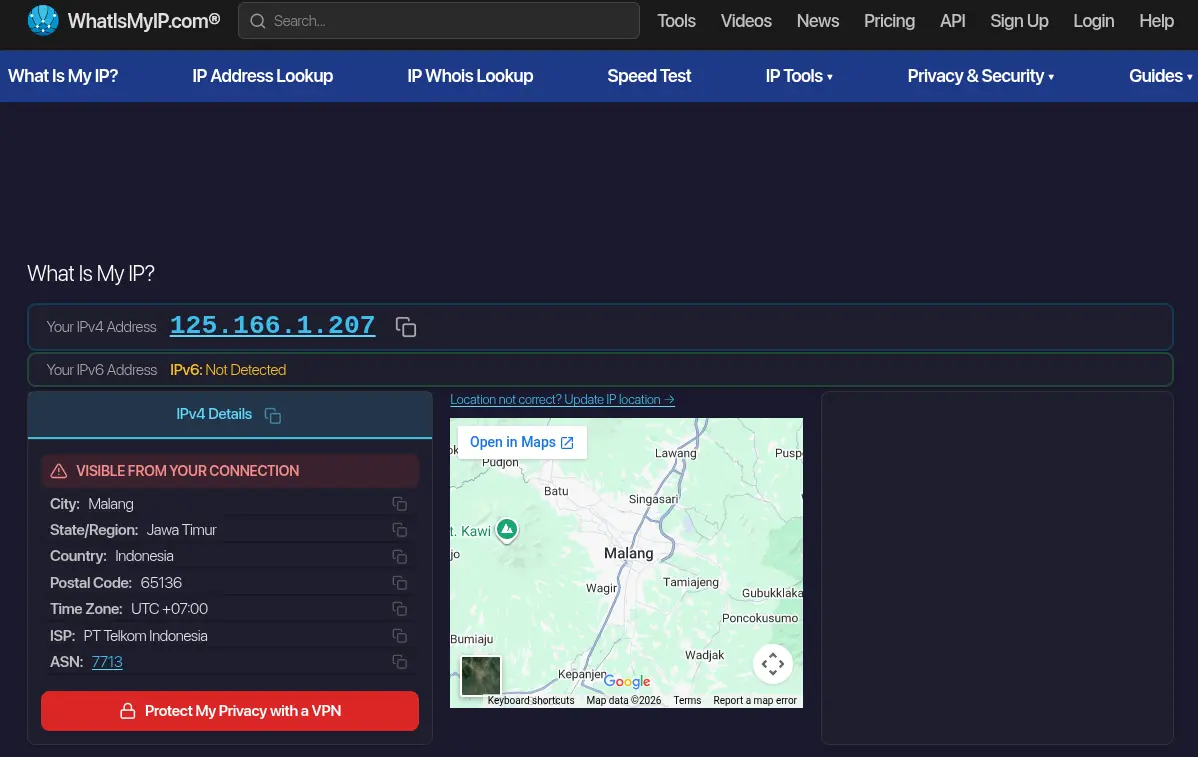Copy the State/Region value Jawa Timur
The image size is (1198, 757).
tap(400, 530)
